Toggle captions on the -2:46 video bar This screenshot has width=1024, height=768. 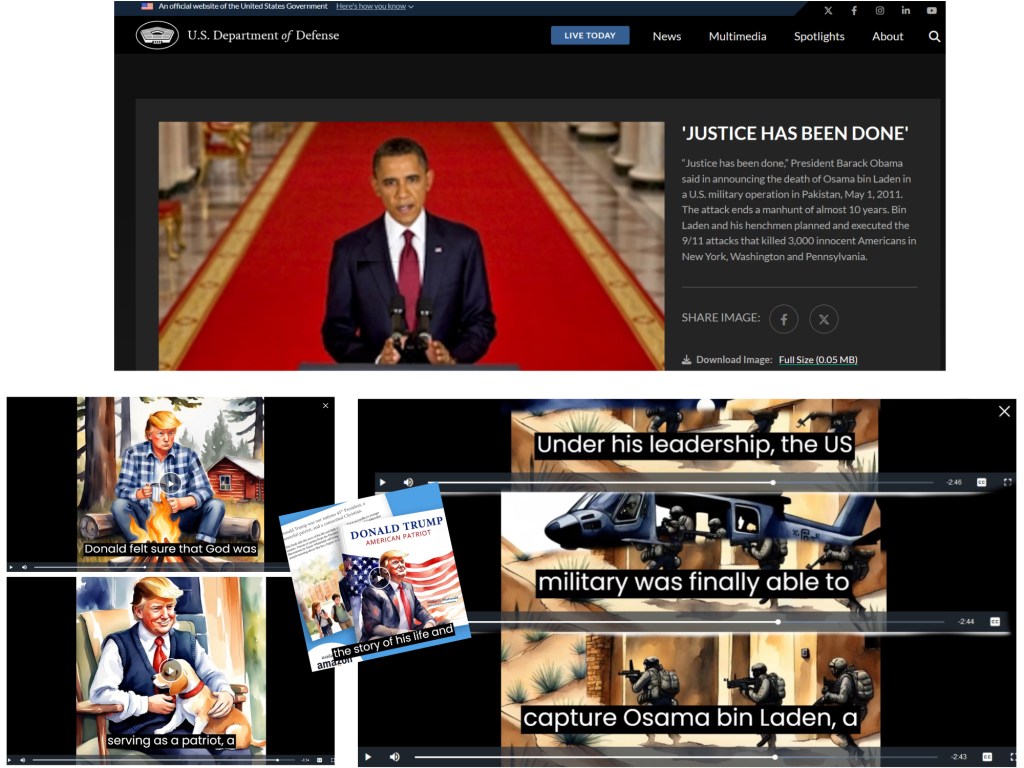[x=981, y=482]
